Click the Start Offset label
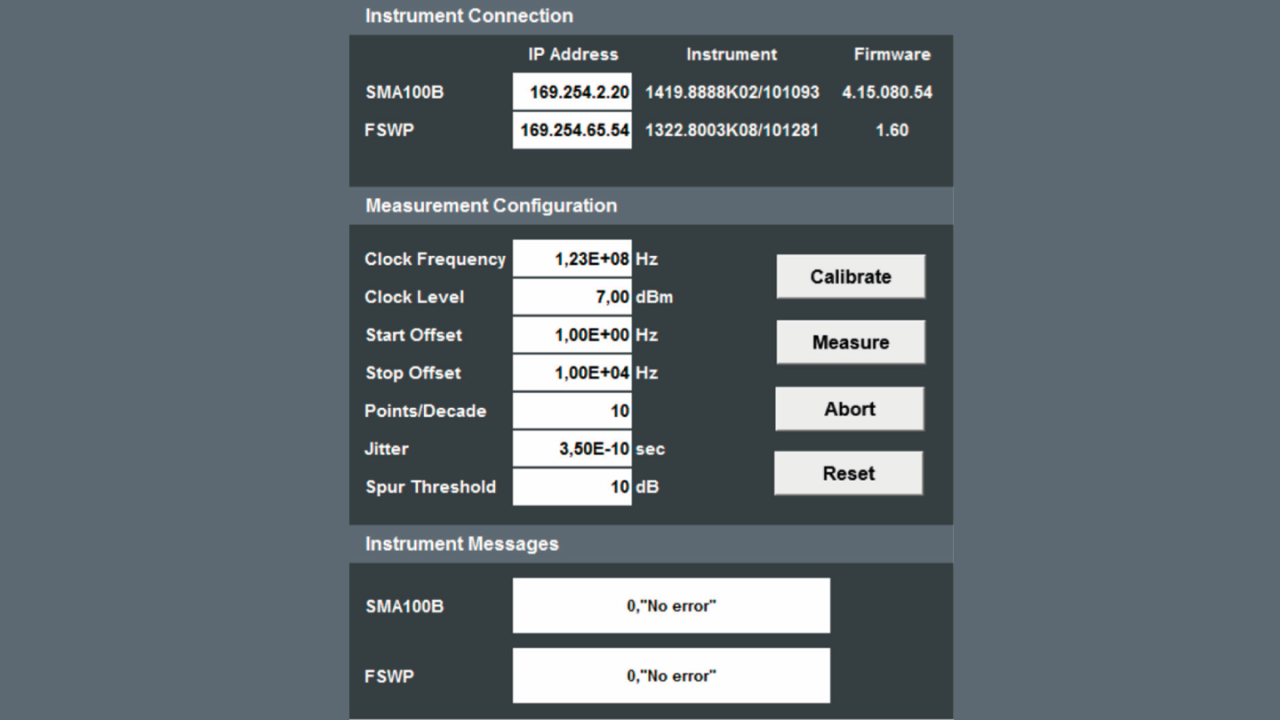The height and width of the screenshot is (720, 1280). coord(414,335)
